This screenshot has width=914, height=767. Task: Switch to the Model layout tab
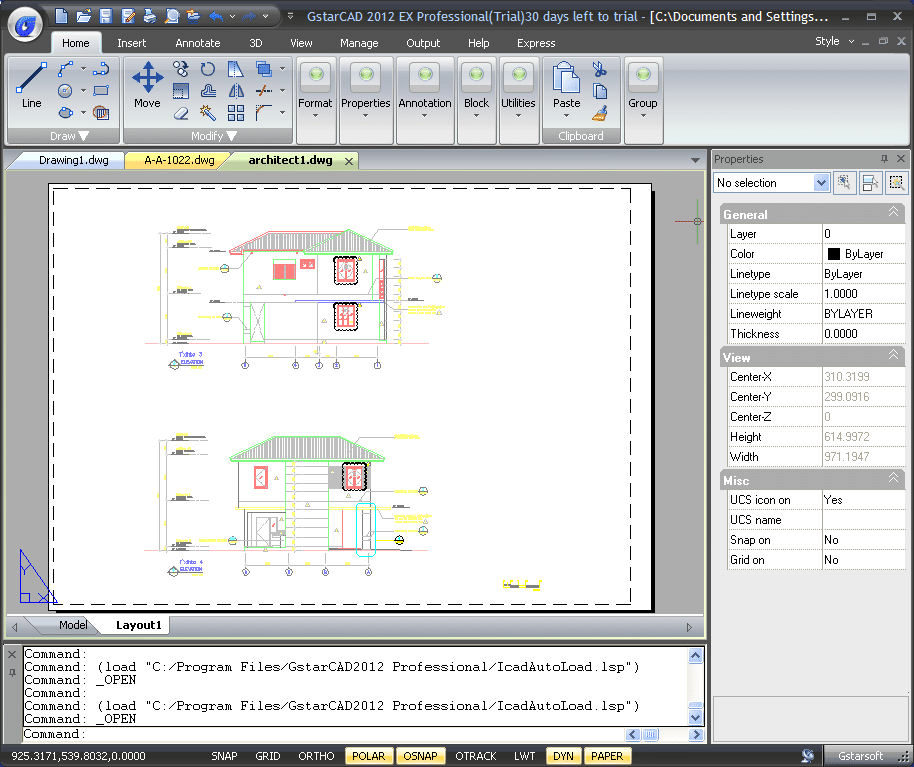(x=73, y=625)
